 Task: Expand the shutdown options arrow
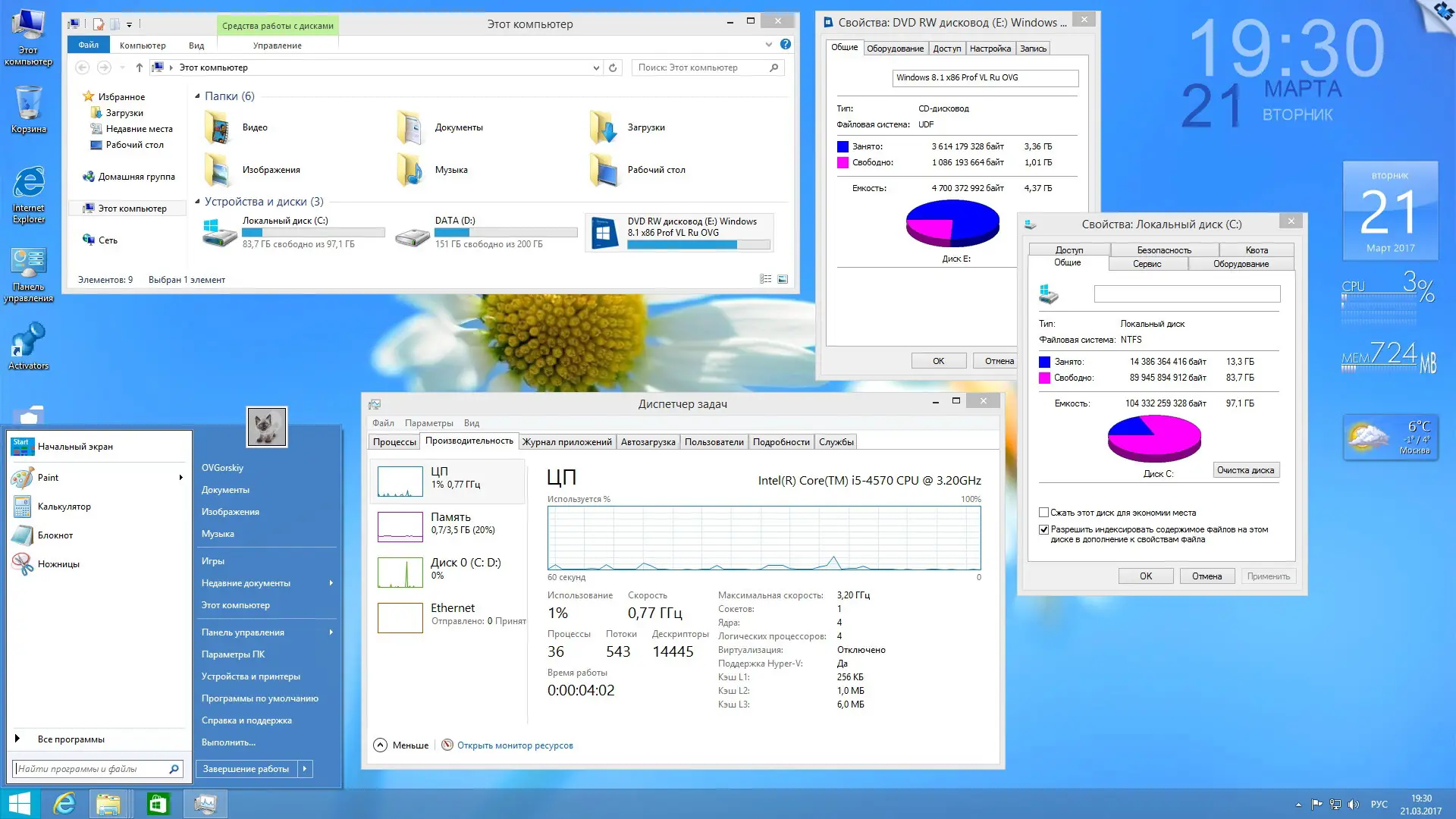(x=305, y=768)
